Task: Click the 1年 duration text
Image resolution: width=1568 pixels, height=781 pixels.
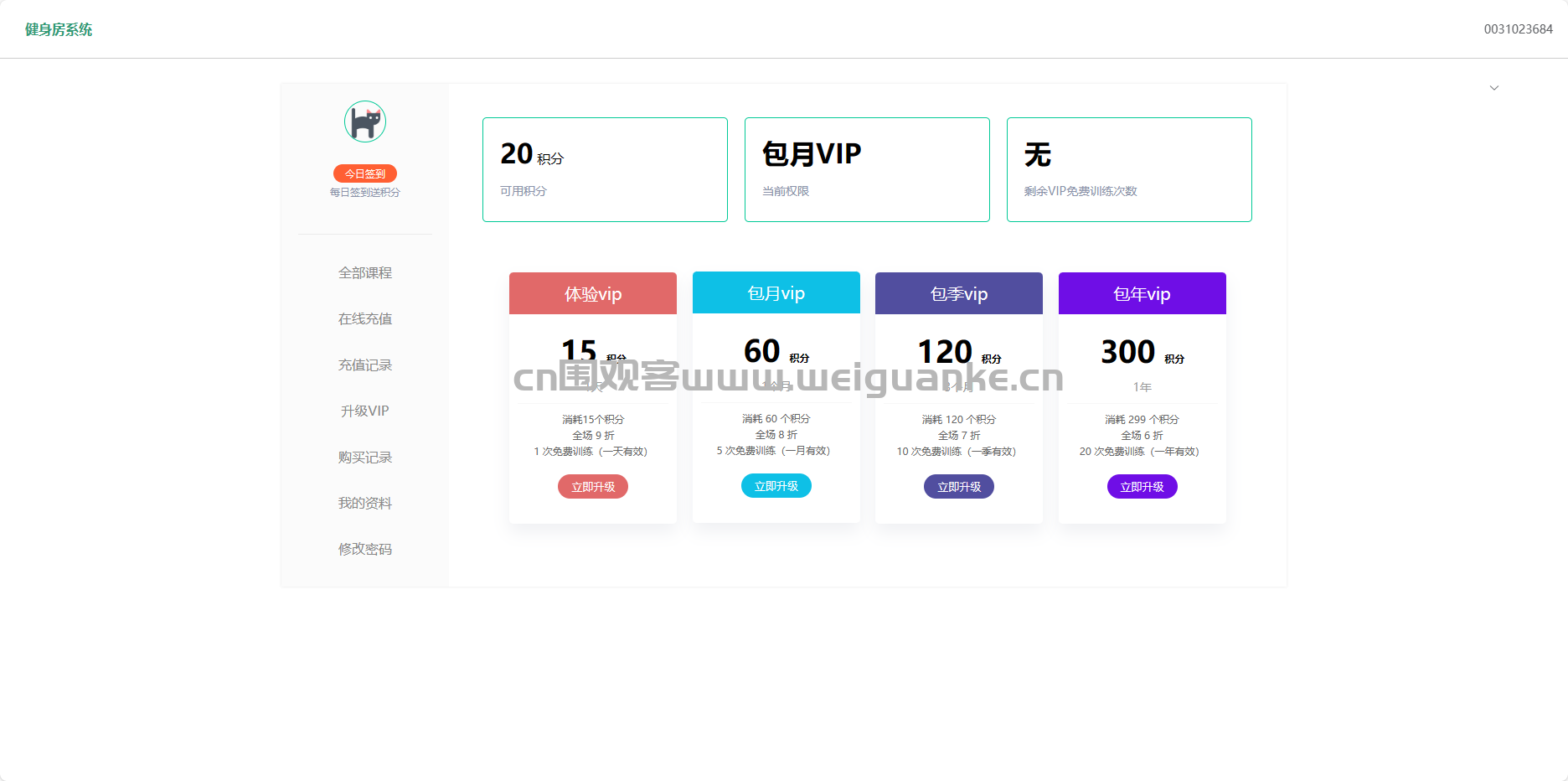Action: 1142,387
